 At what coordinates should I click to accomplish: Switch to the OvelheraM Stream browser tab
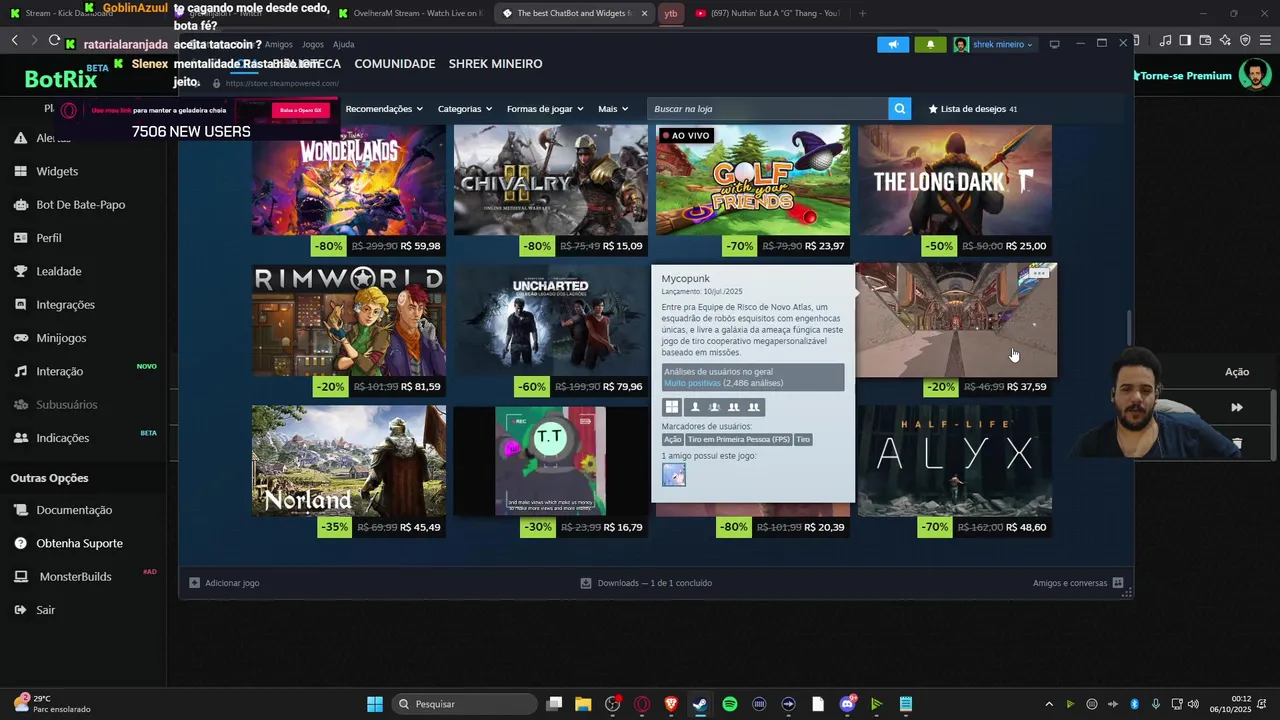click(410, 13)
